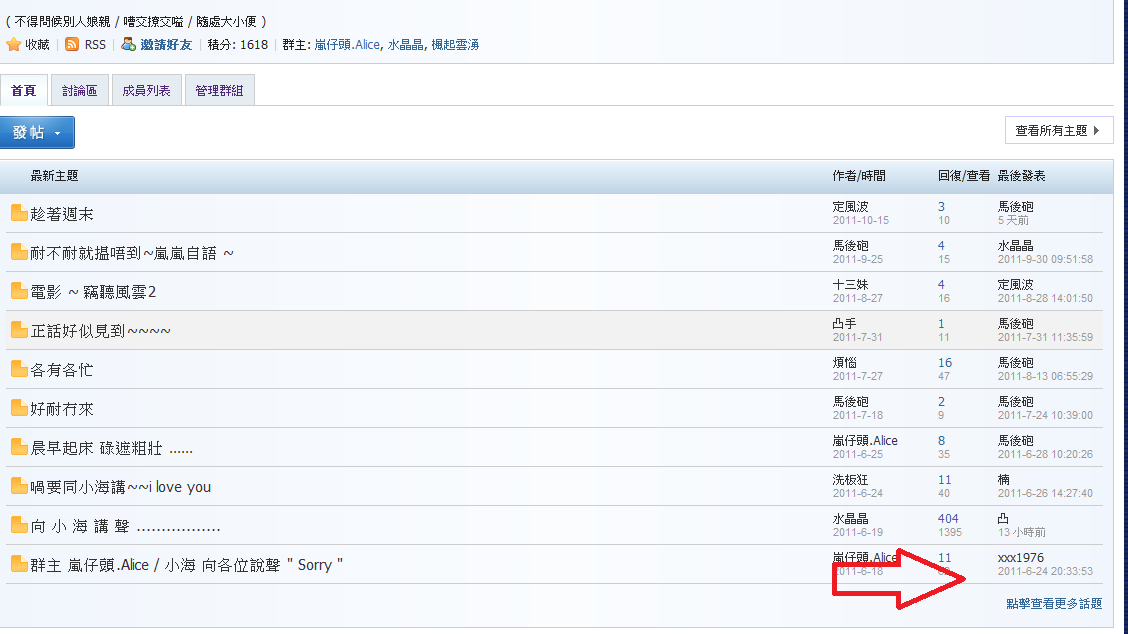1128x634 pixels.
Task: Open topic 正話好似見到~~~~
Action: [101, 331]
